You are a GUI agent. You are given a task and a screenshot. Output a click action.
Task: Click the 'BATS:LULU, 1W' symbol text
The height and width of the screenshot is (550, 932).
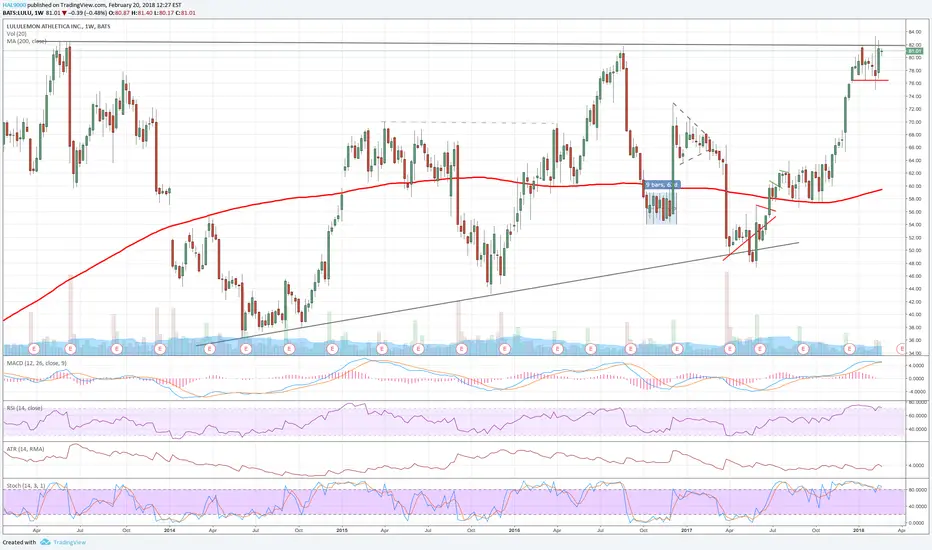[x=22, y=12]
